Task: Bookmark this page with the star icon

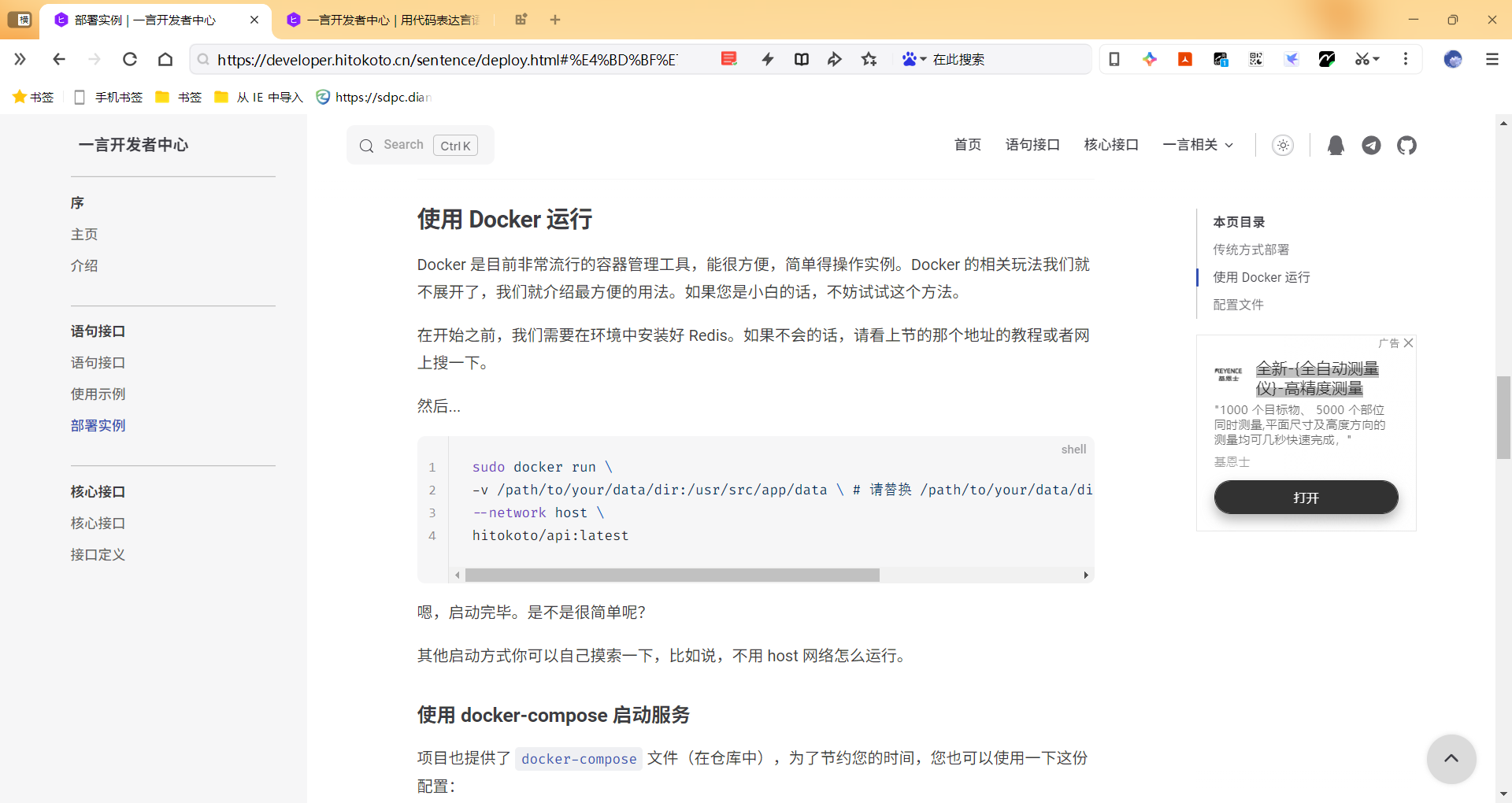Action: pyautogui.click(x=869, y=59)
